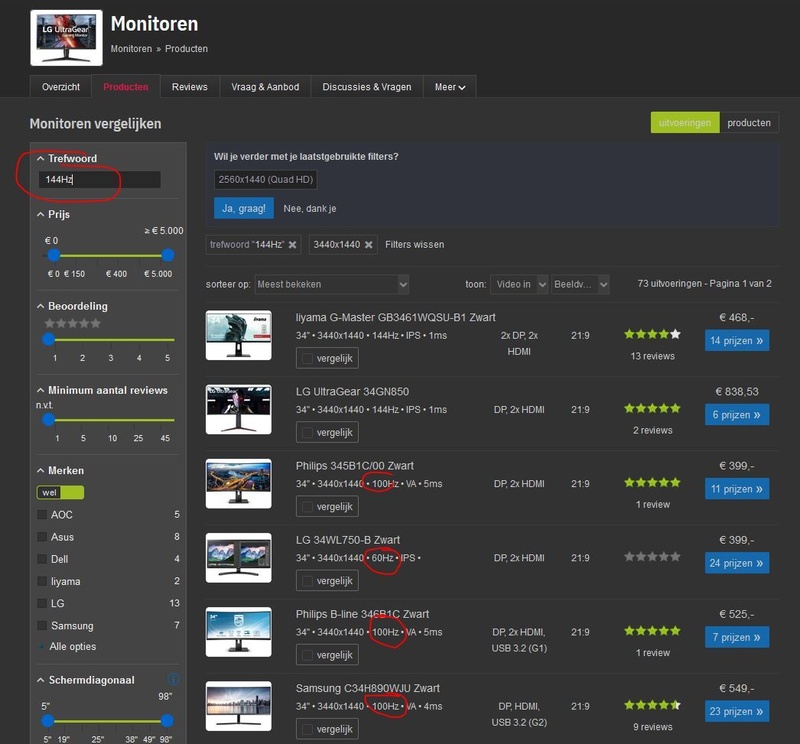The image size is (800, 744).
Task: Tick vergelijk for Philips 345B1C/00
Action: (308, 507)
